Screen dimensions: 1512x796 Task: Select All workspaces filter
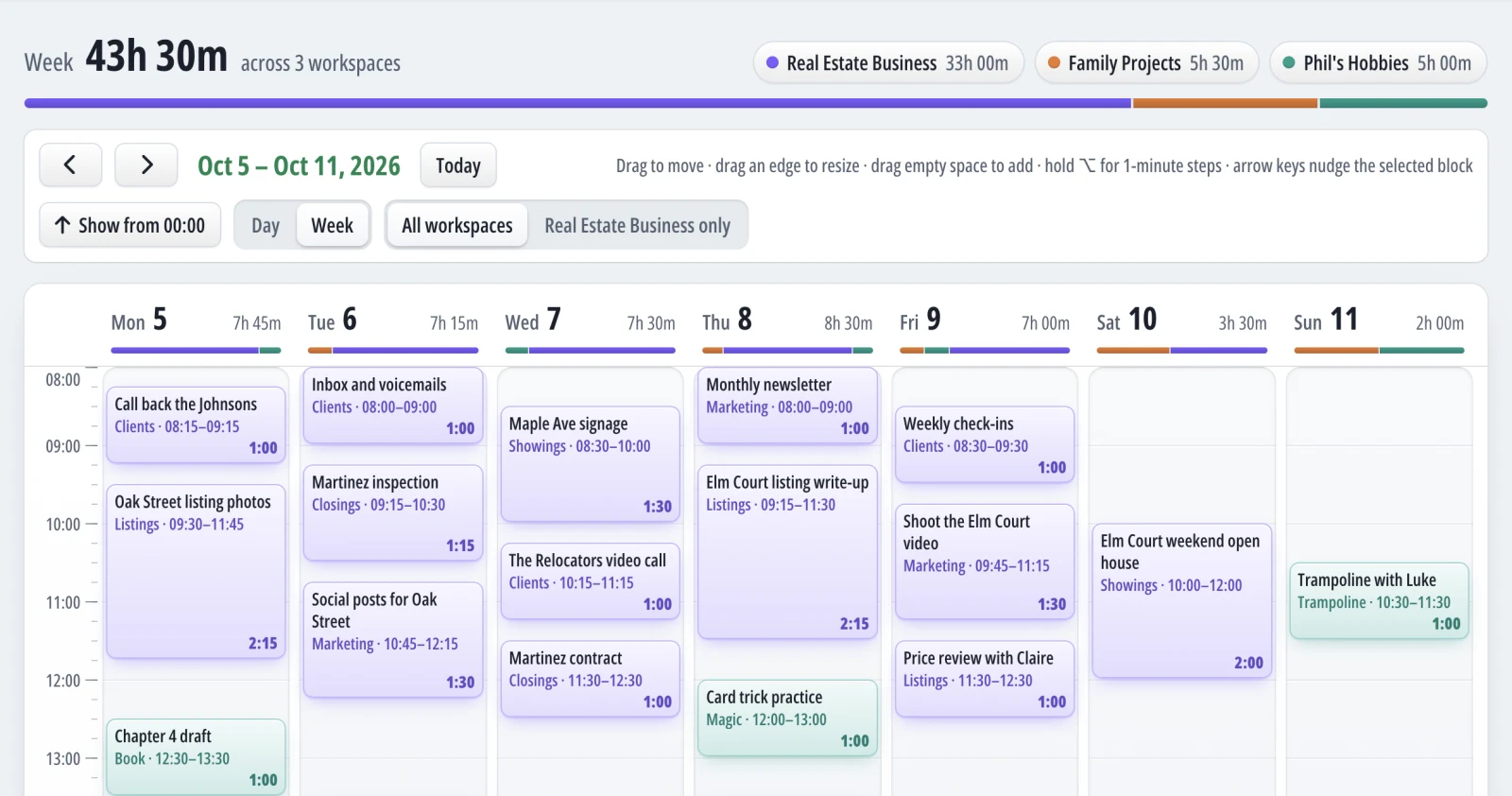(x=457, y=226)
